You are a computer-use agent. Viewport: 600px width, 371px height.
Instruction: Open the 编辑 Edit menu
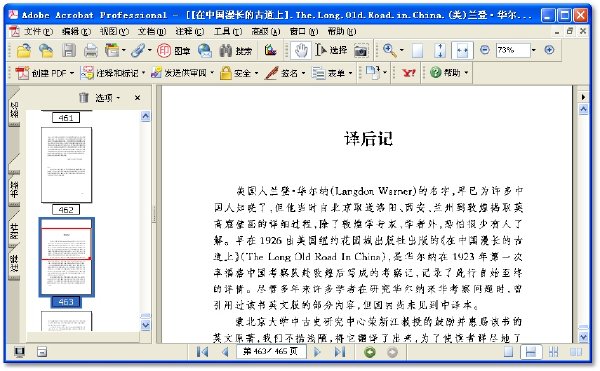(76, 31)
